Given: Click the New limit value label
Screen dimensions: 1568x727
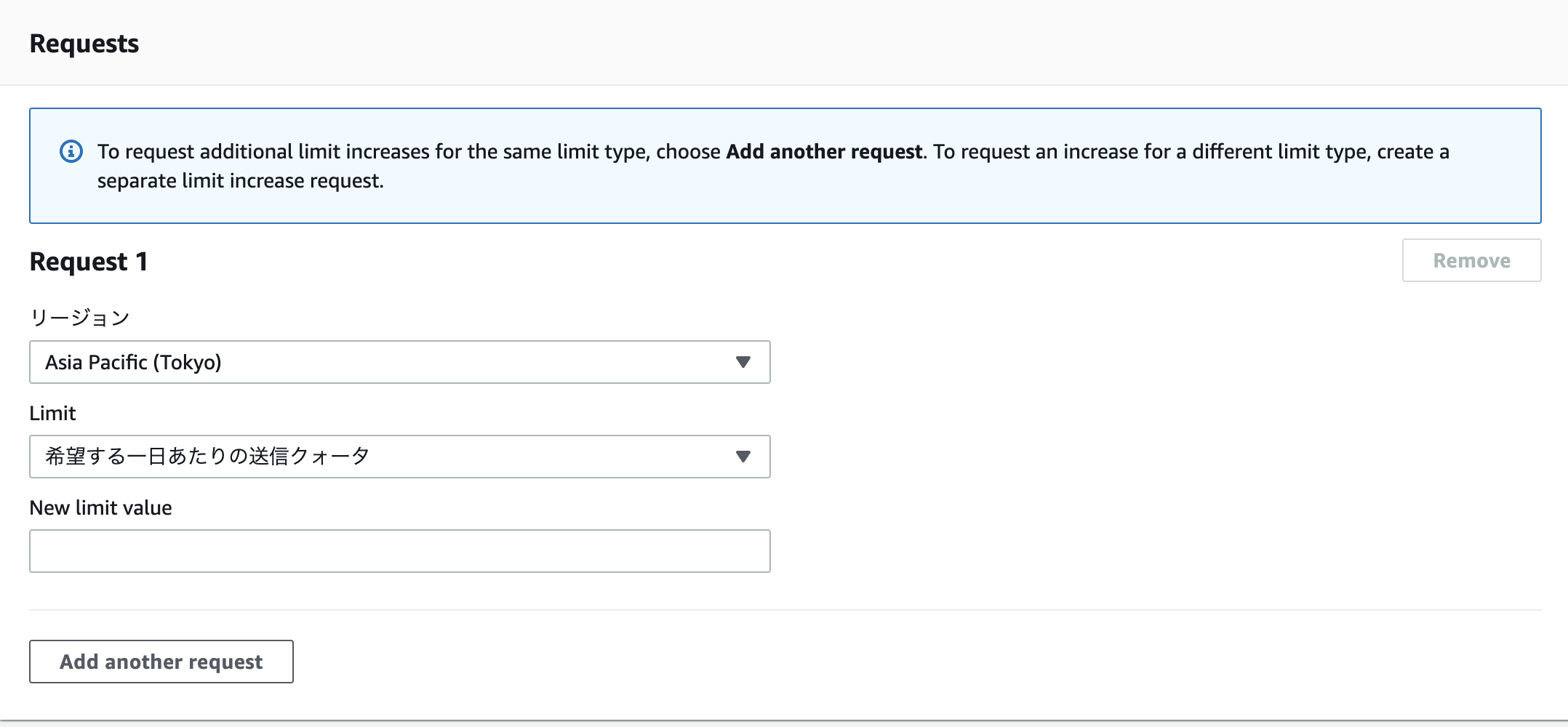Looking at the screenshot, I should (x=100, y=507).
